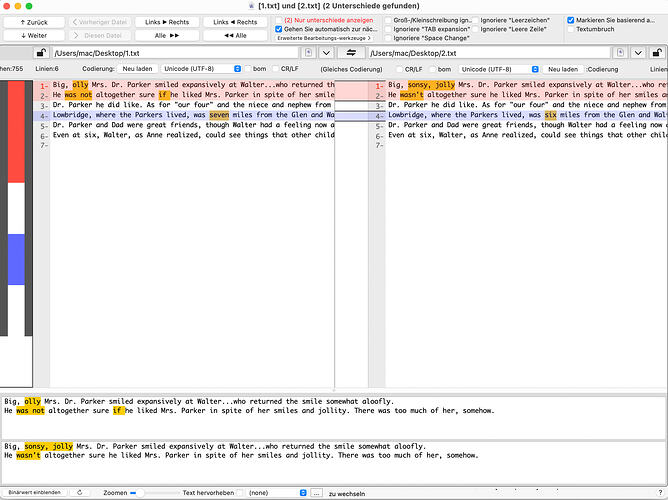Open right Unicode (UTF-8) encoding dropdown
The width and height of the screenshot is (668, 500).
pyautogui.click(x=498, y=69)
